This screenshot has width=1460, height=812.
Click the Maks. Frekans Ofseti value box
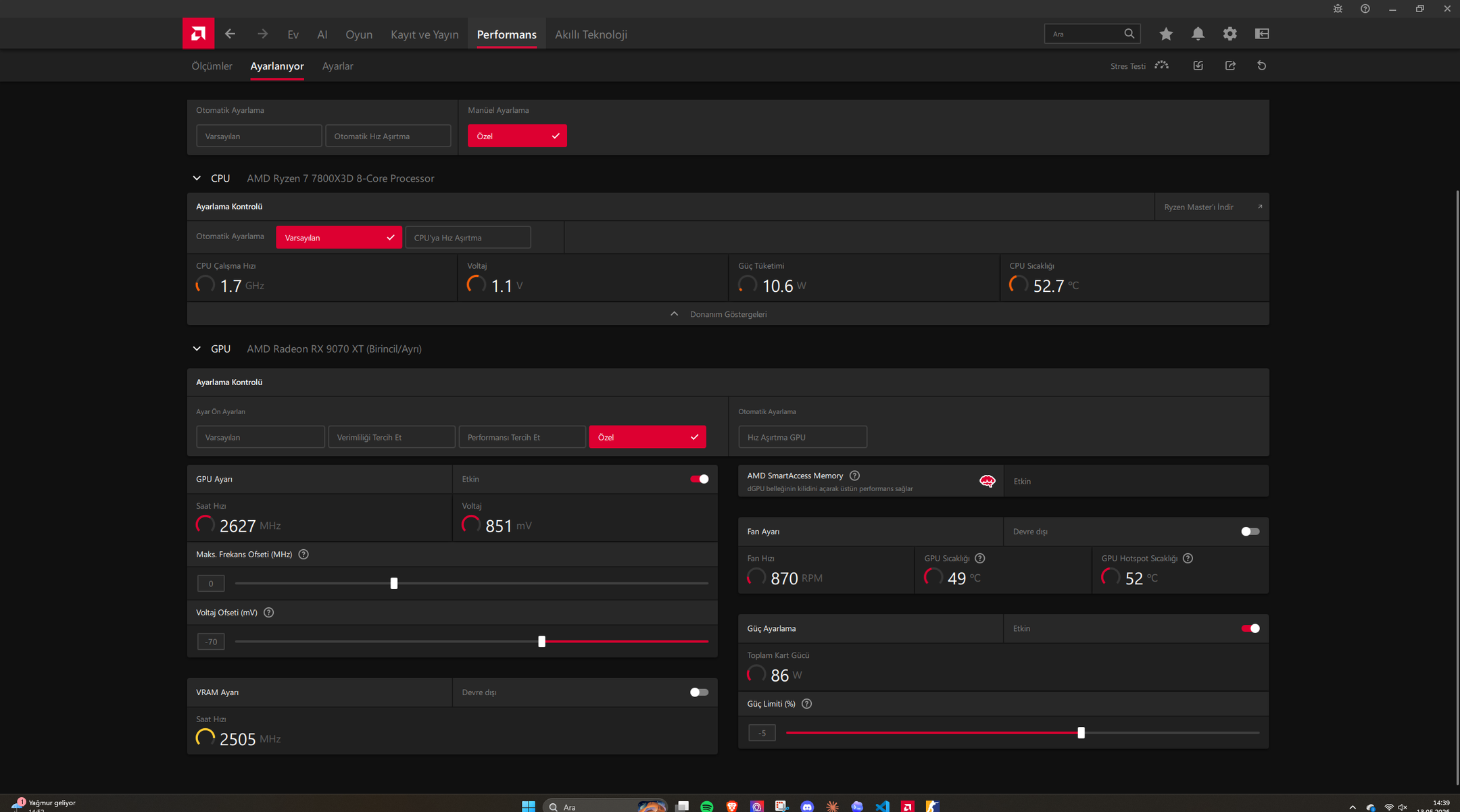click(x=211, y=584)
